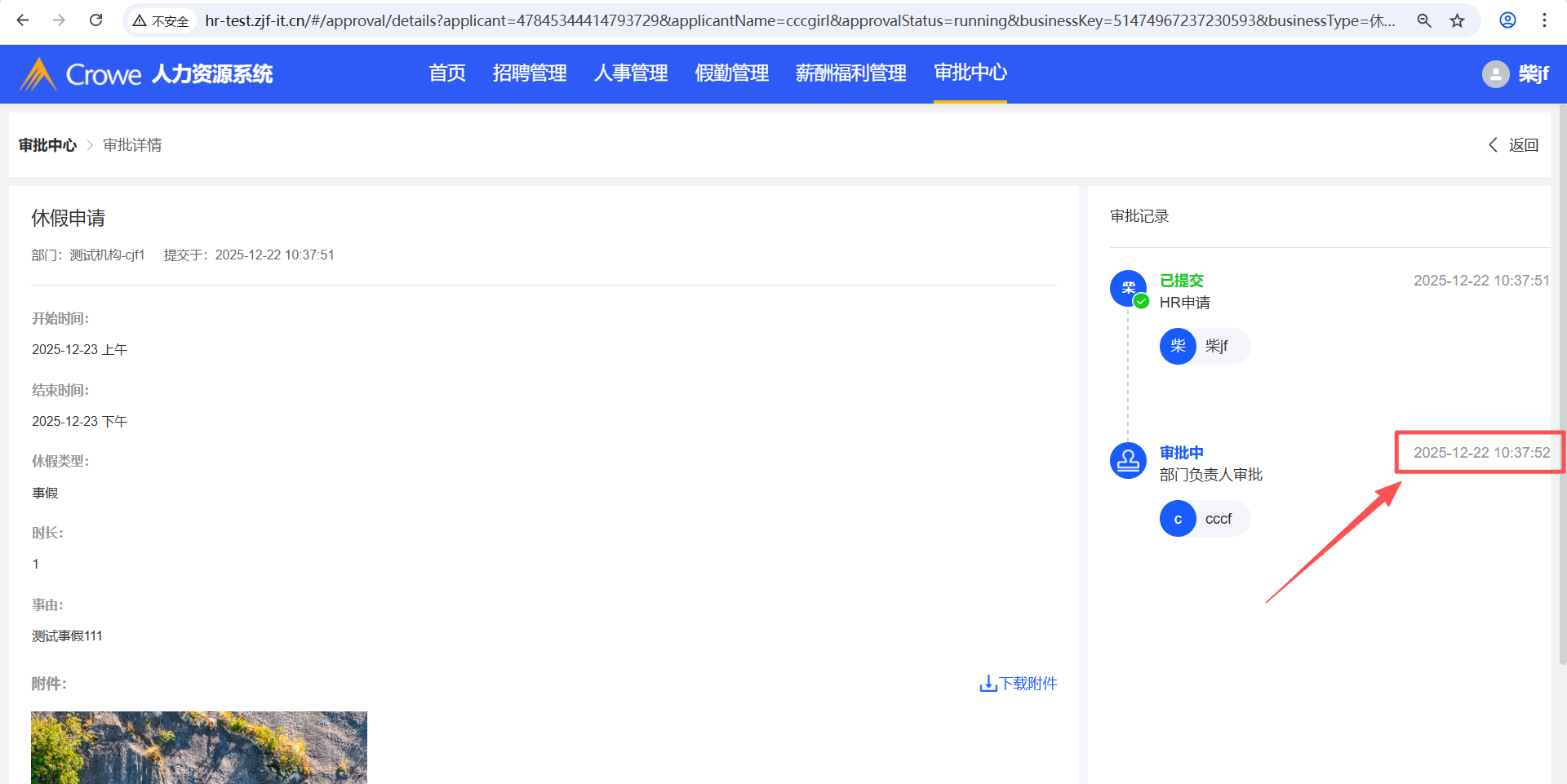This screenshot has height=784, width=1567.
Task: Select the 假勤管理 menu item
Action: click(731, 73)
